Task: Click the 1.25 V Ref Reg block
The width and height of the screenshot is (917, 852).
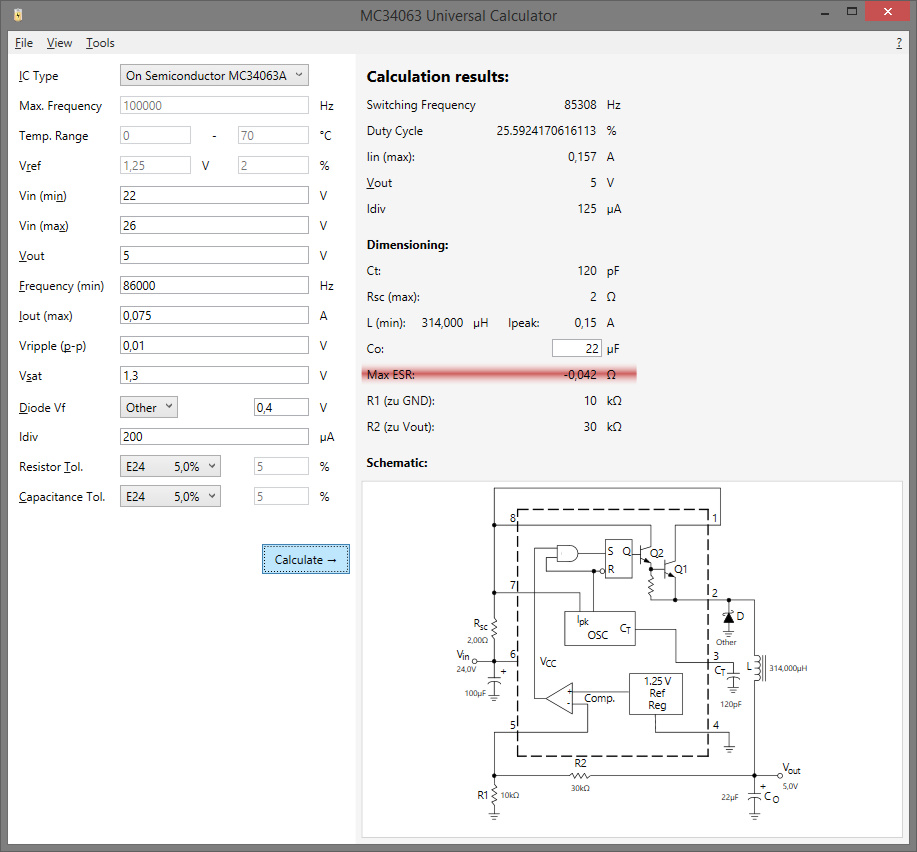Action: pos(656,692)
